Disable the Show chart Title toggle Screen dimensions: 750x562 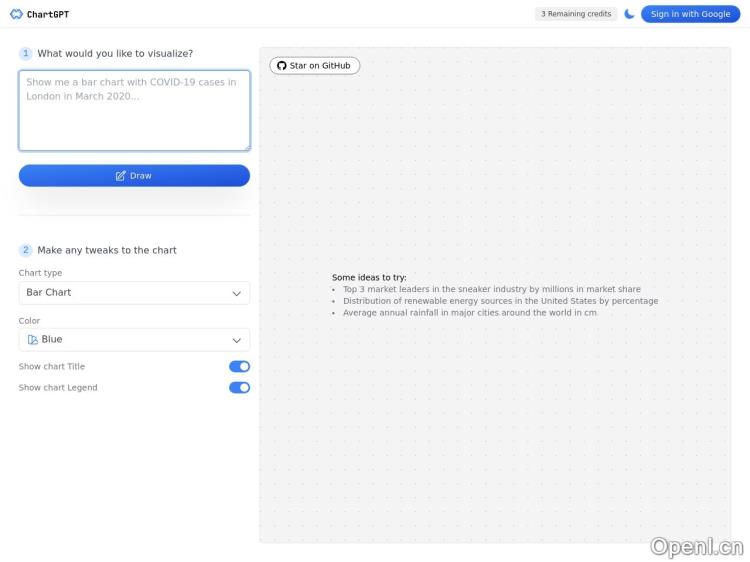[x=239, y=367]
